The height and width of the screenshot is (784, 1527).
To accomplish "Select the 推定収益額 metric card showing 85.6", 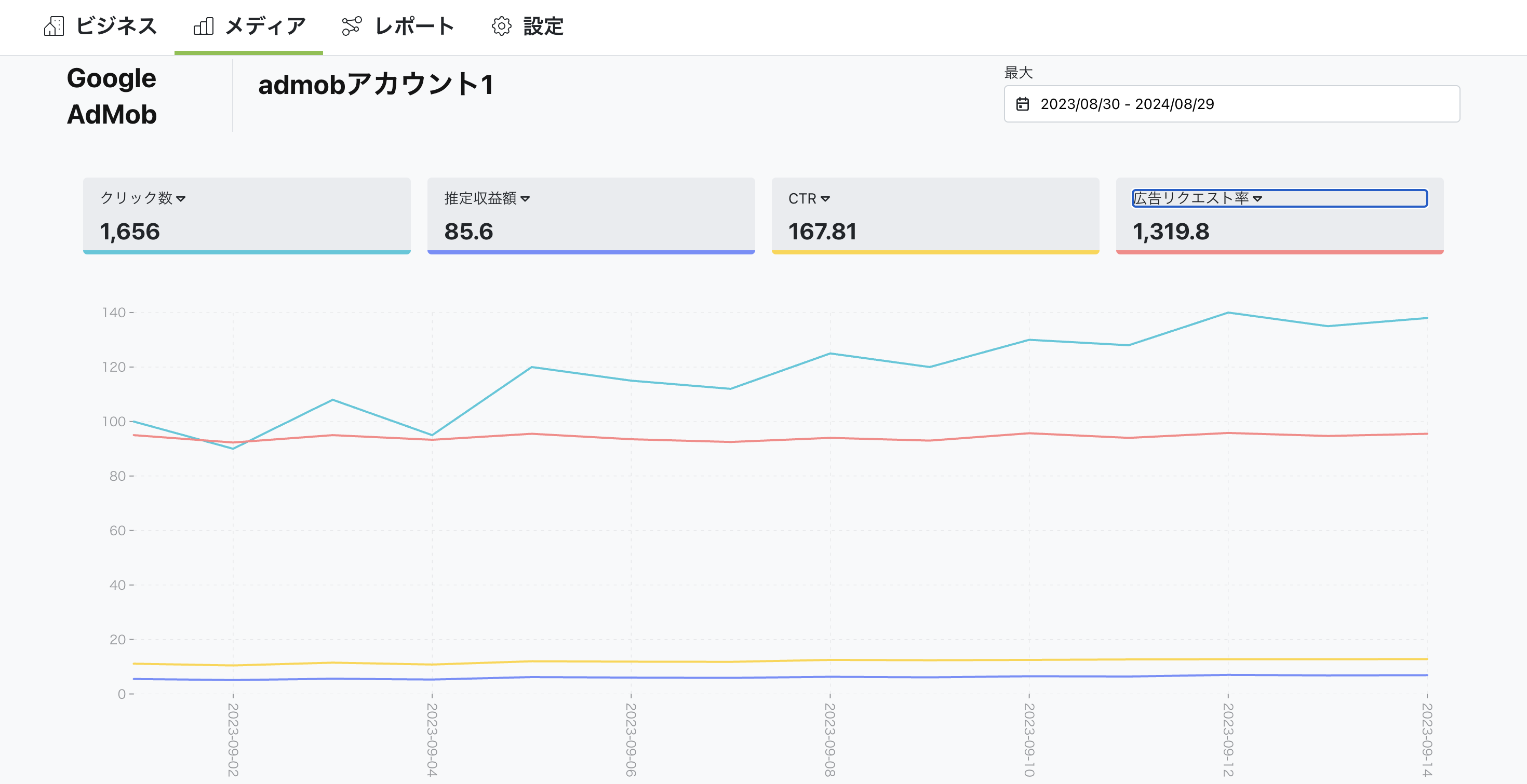I will tap(591, 217).
